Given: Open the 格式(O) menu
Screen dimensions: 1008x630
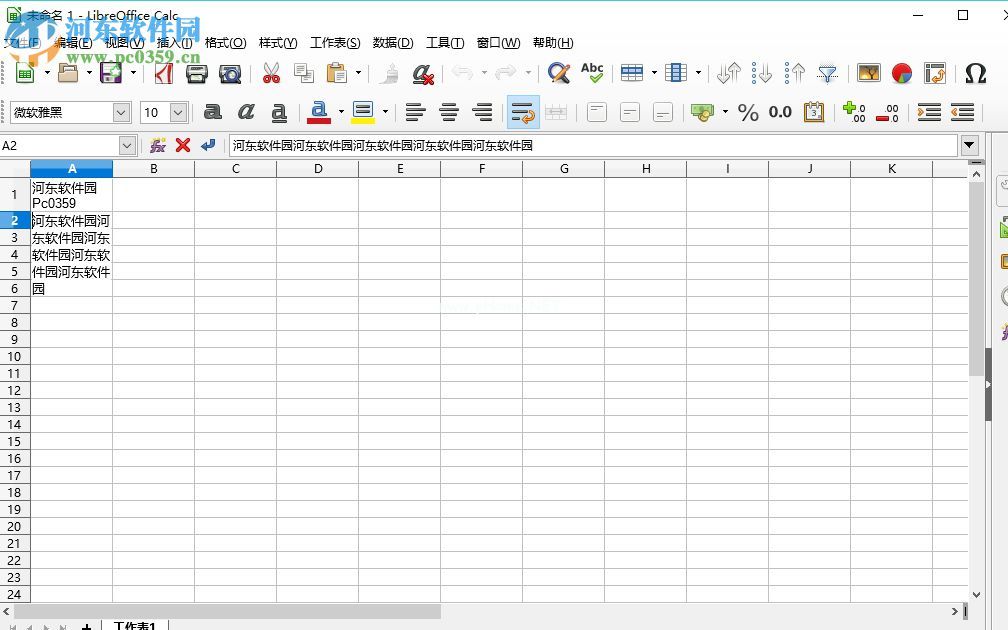Looking at the screenshot, I should point(225,43).
